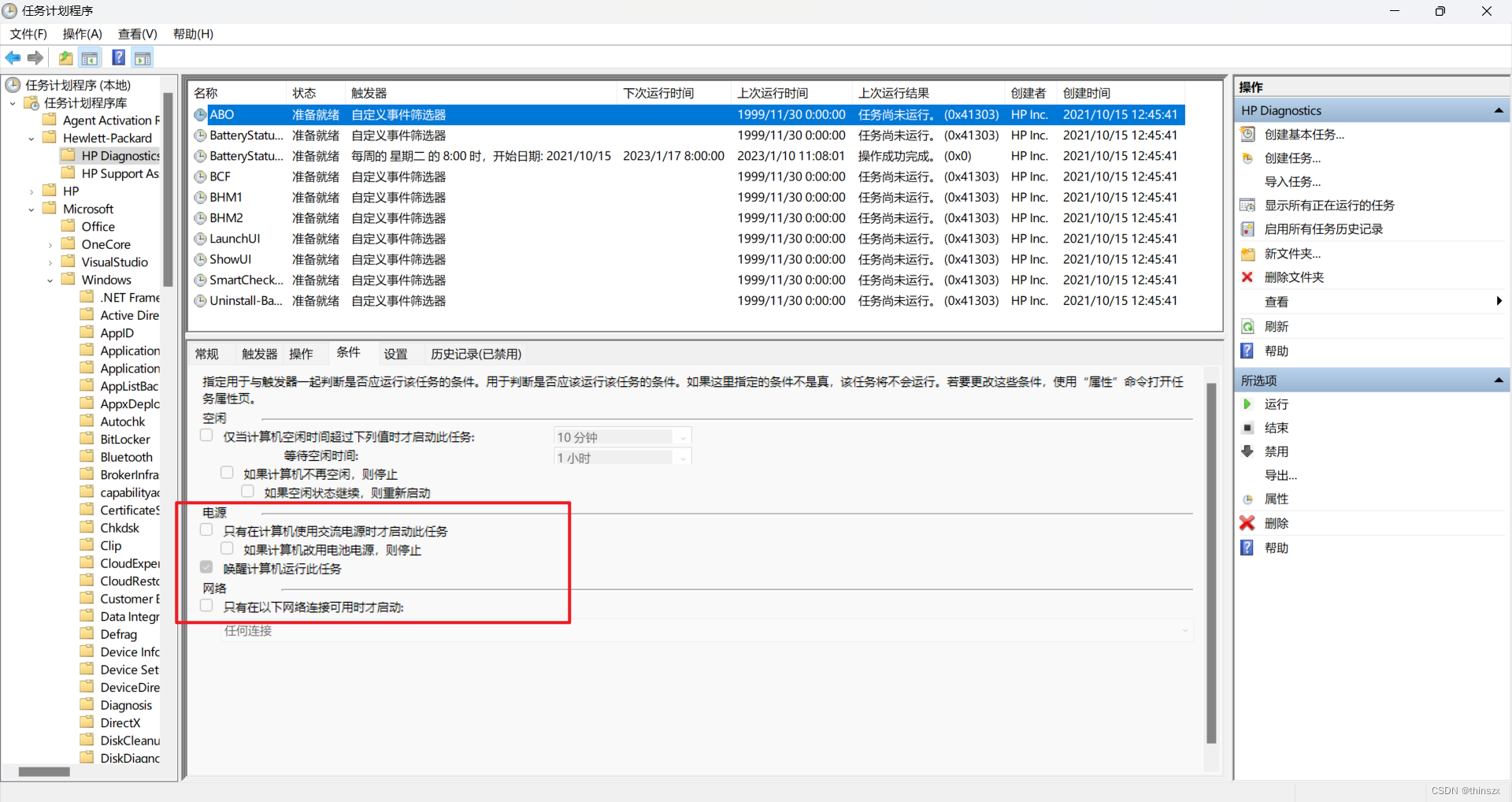Click the enable all tasks history icon
Image resolution: width=1512 pixels, height=802 pixels.
click(1247, 228)
